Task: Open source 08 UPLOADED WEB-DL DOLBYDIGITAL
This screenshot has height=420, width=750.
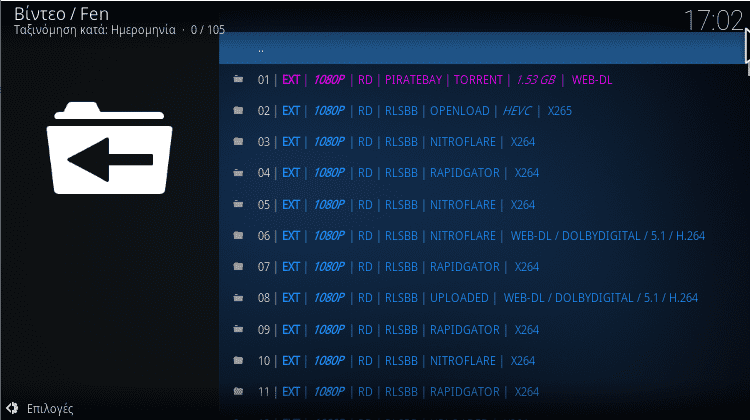Action: pos(483,298)
